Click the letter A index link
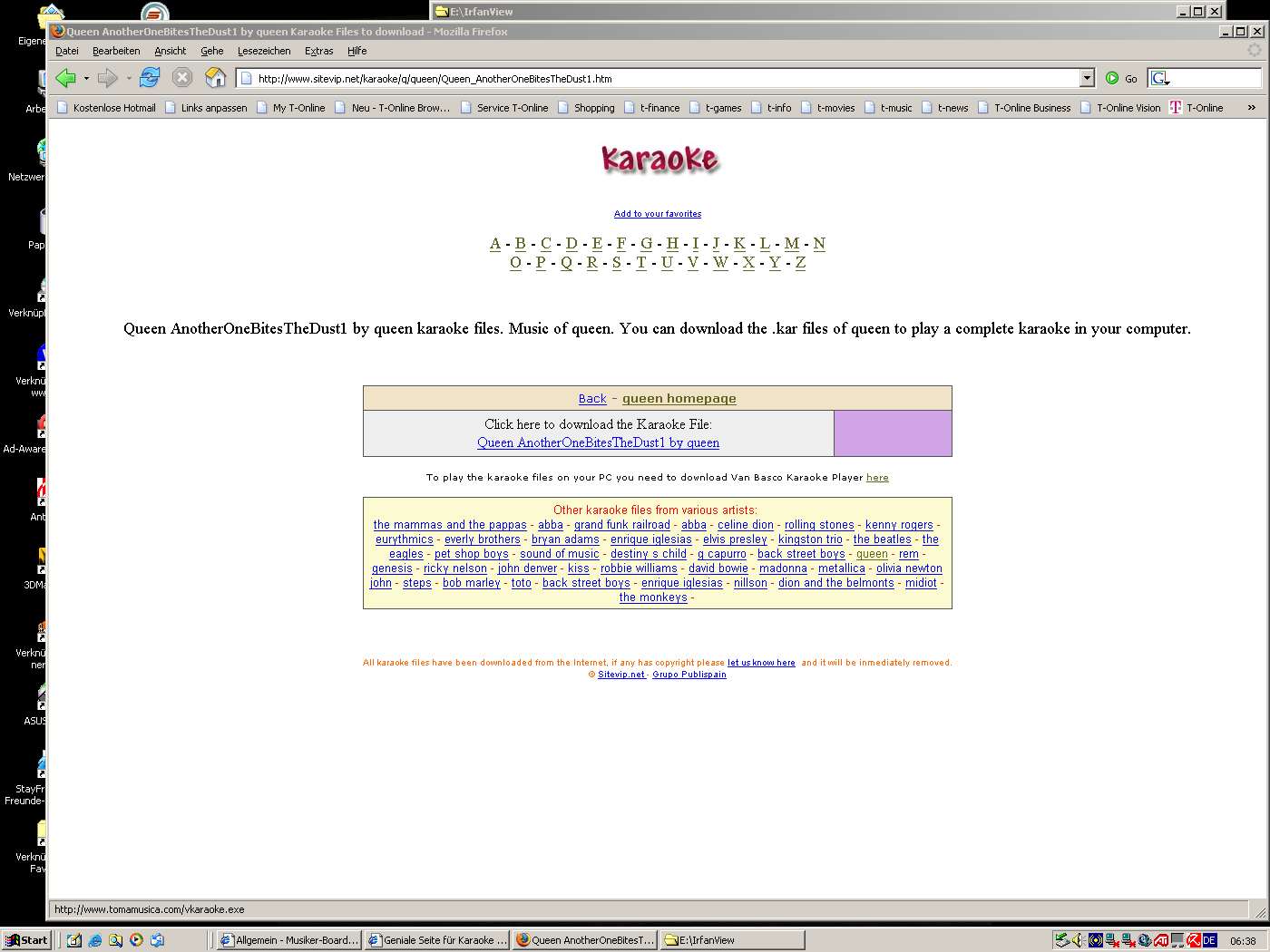This screenshot has height=952, width=1270. click(x=494, y=243)
